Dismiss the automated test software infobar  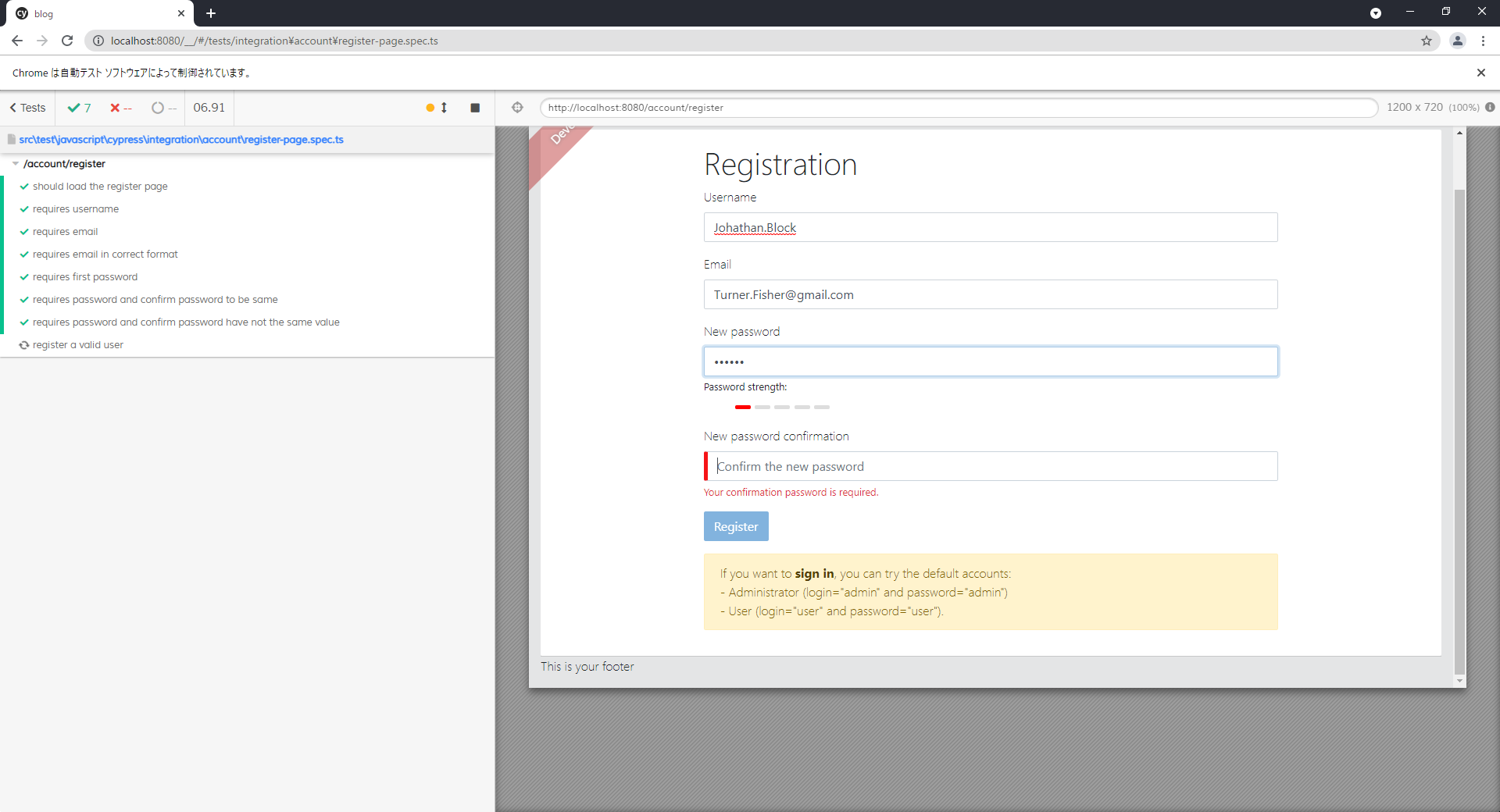pyautogui.click(x=1481, y=73)
